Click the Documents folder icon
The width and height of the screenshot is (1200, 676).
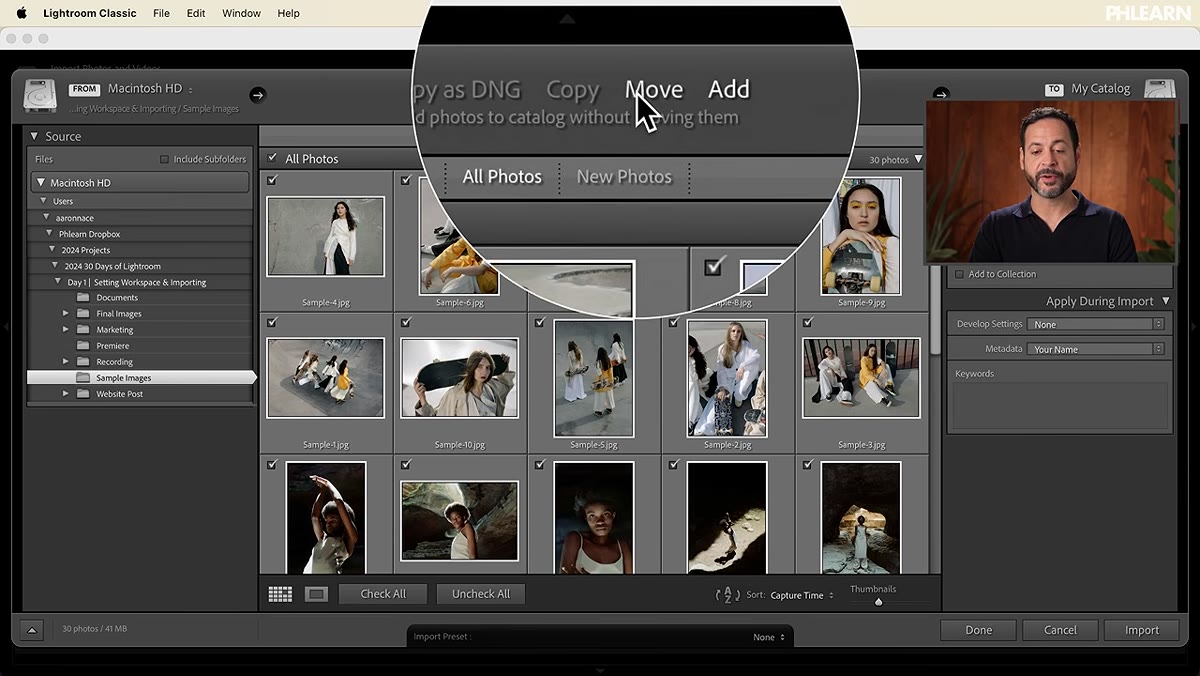(83, 298)
